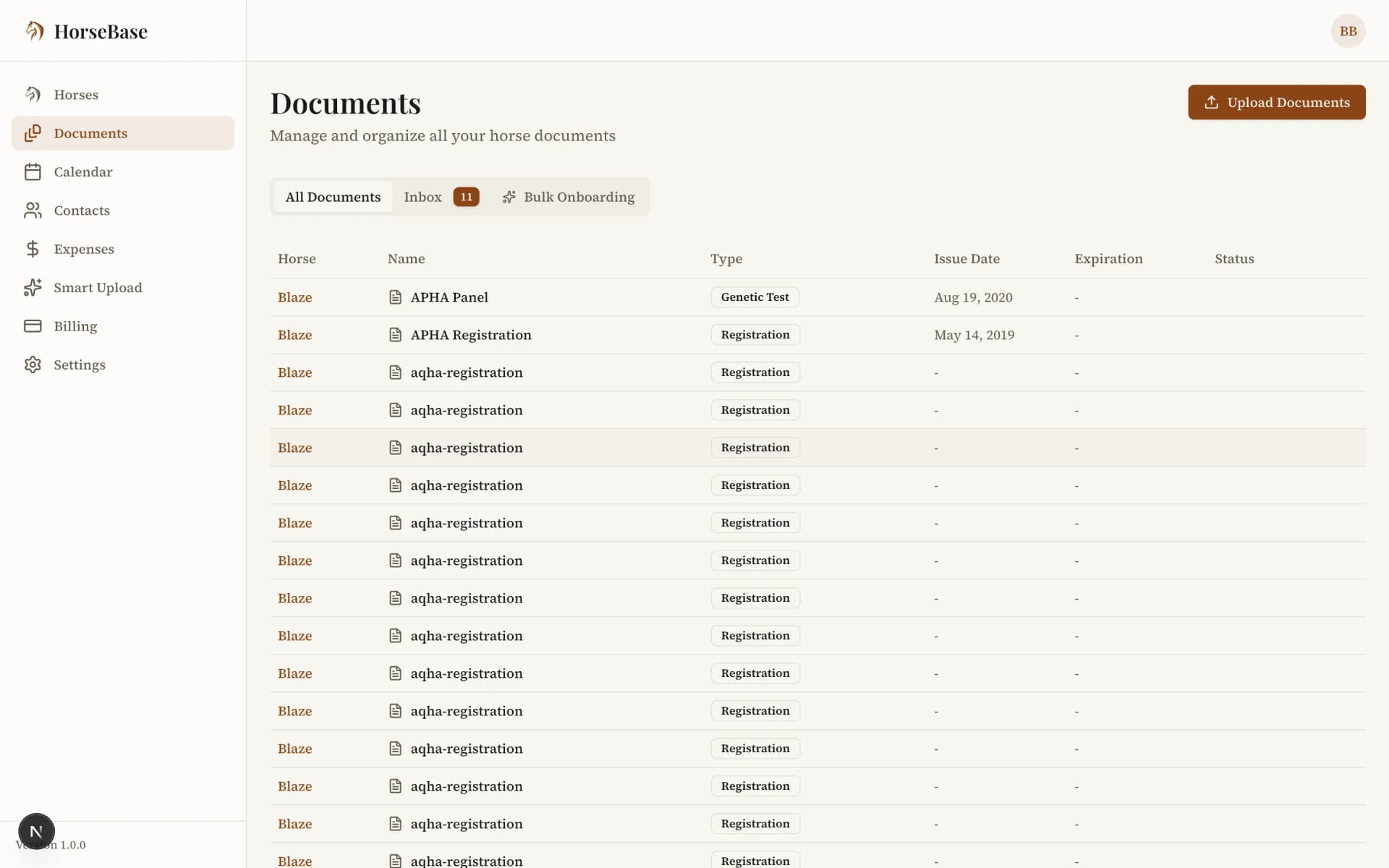Open the Bulk Onboarding tab
This screenshot has height=868, width=1389.
569,196
